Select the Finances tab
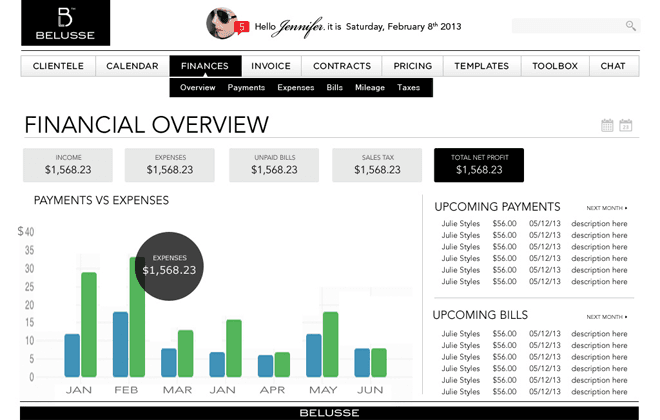This screenshot has width=660, height=420. [205, 66]
